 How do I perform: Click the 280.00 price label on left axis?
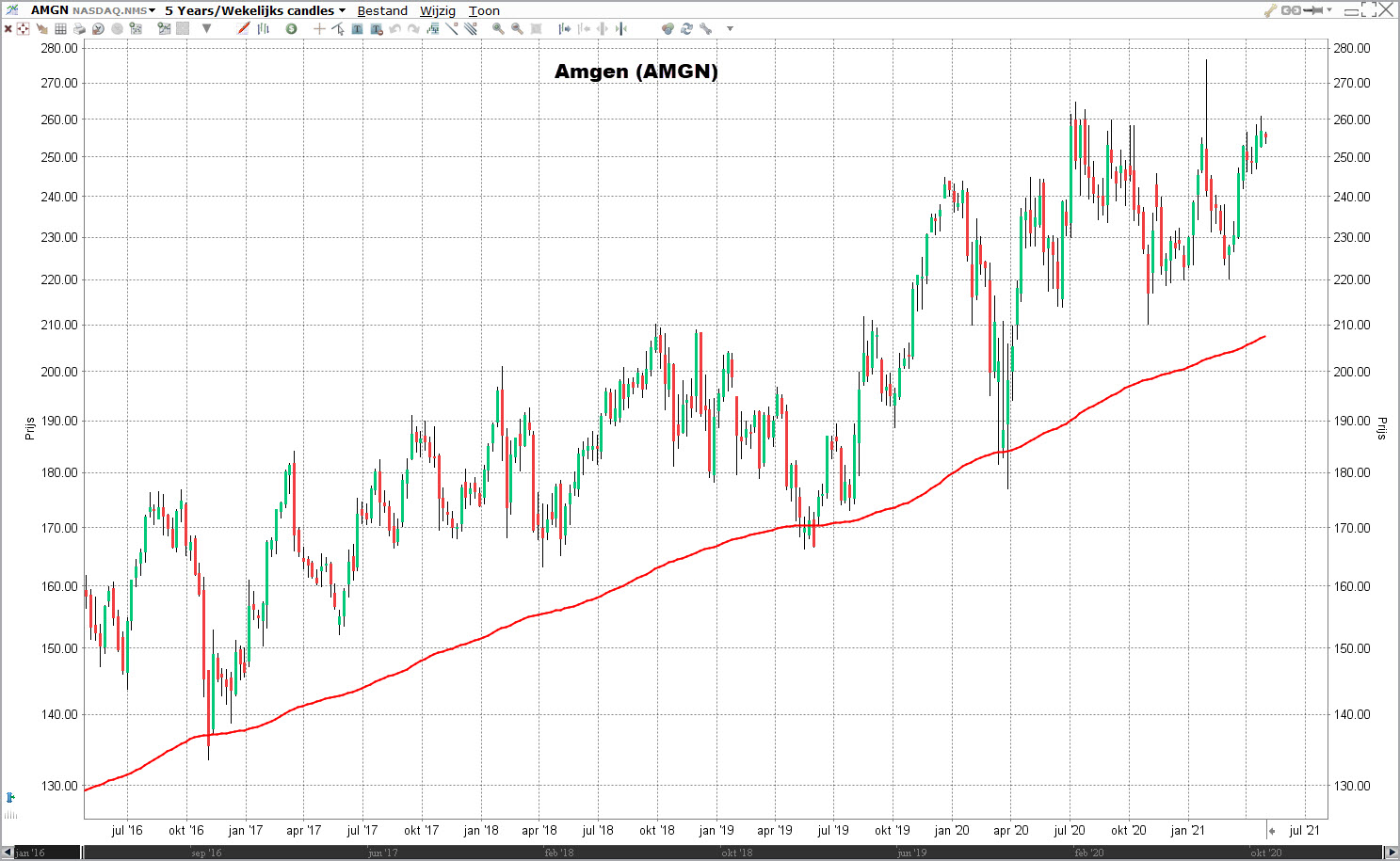[59, 48]
